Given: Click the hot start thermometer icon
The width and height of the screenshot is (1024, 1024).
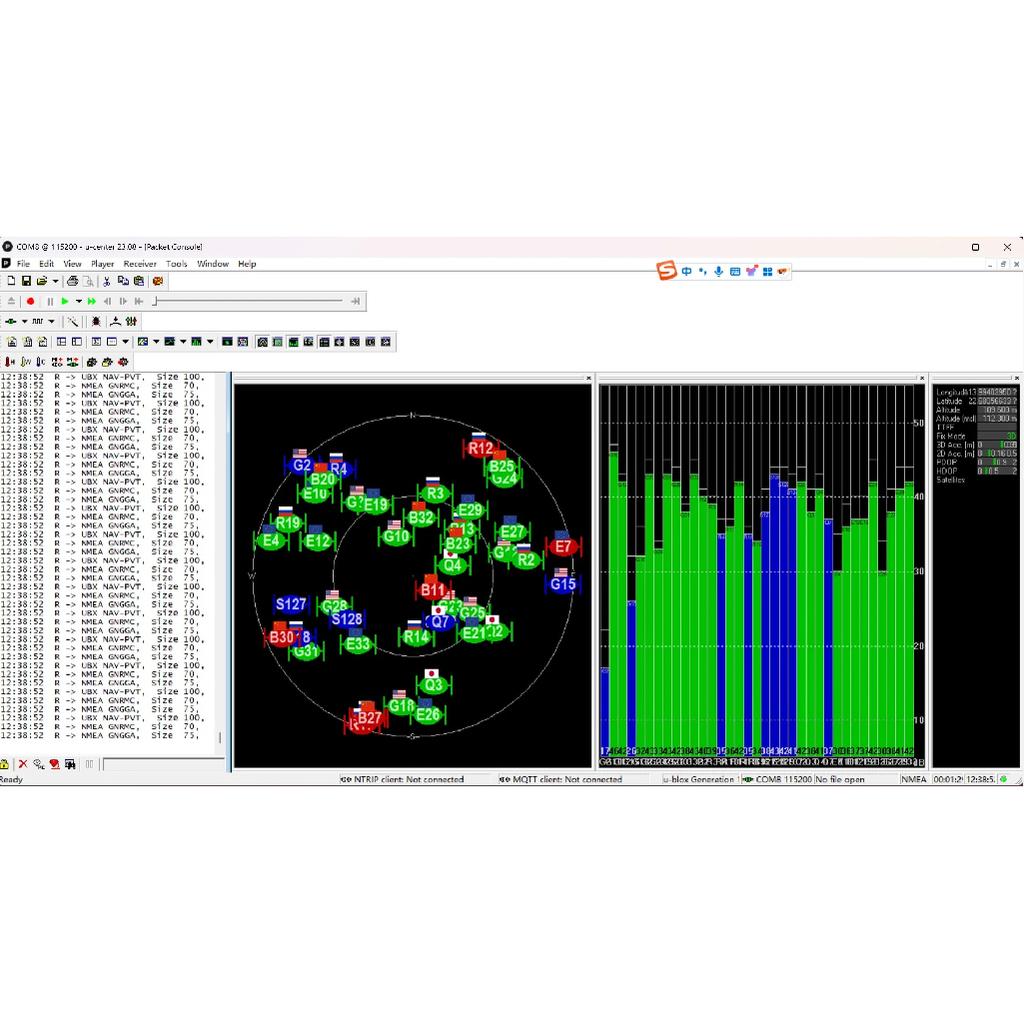Looking at the screenshot, I should [x=10, y=362].
